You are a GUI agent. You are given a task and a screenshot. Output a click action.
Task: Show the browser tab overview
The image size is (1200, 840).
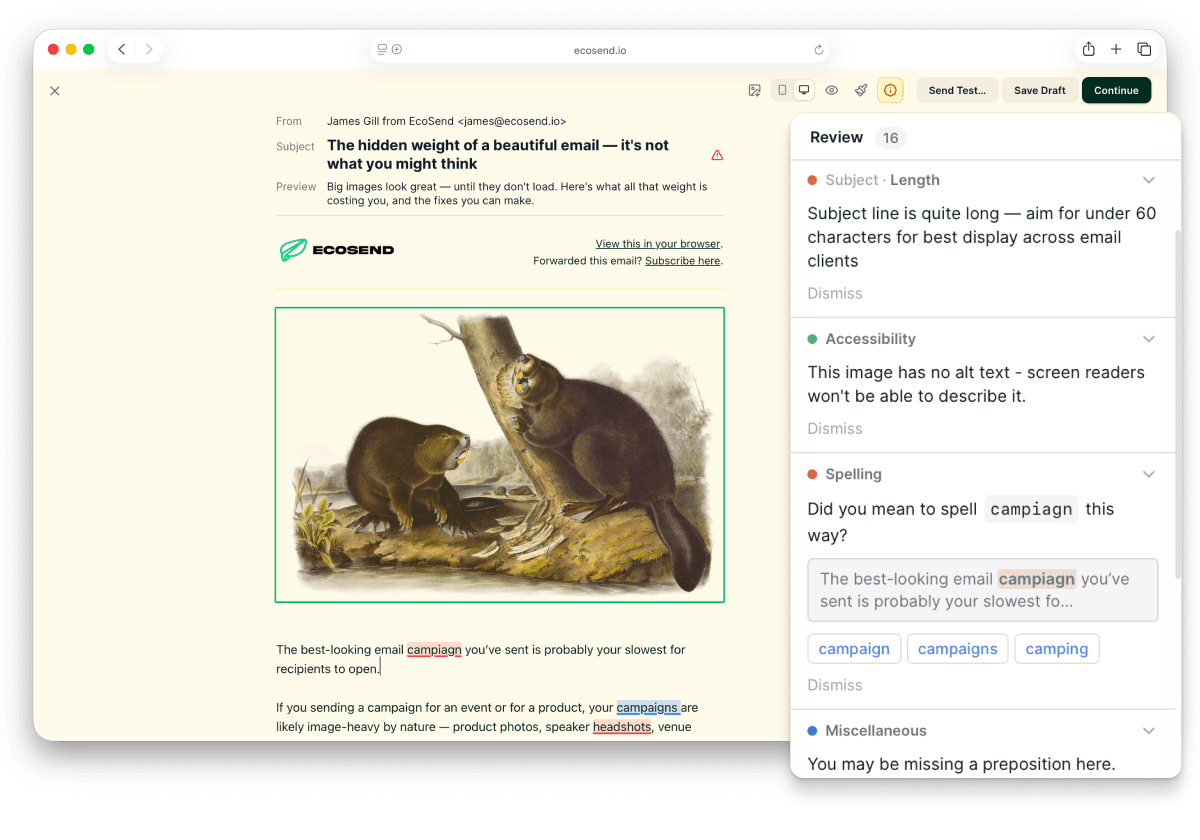point(1144,49)
